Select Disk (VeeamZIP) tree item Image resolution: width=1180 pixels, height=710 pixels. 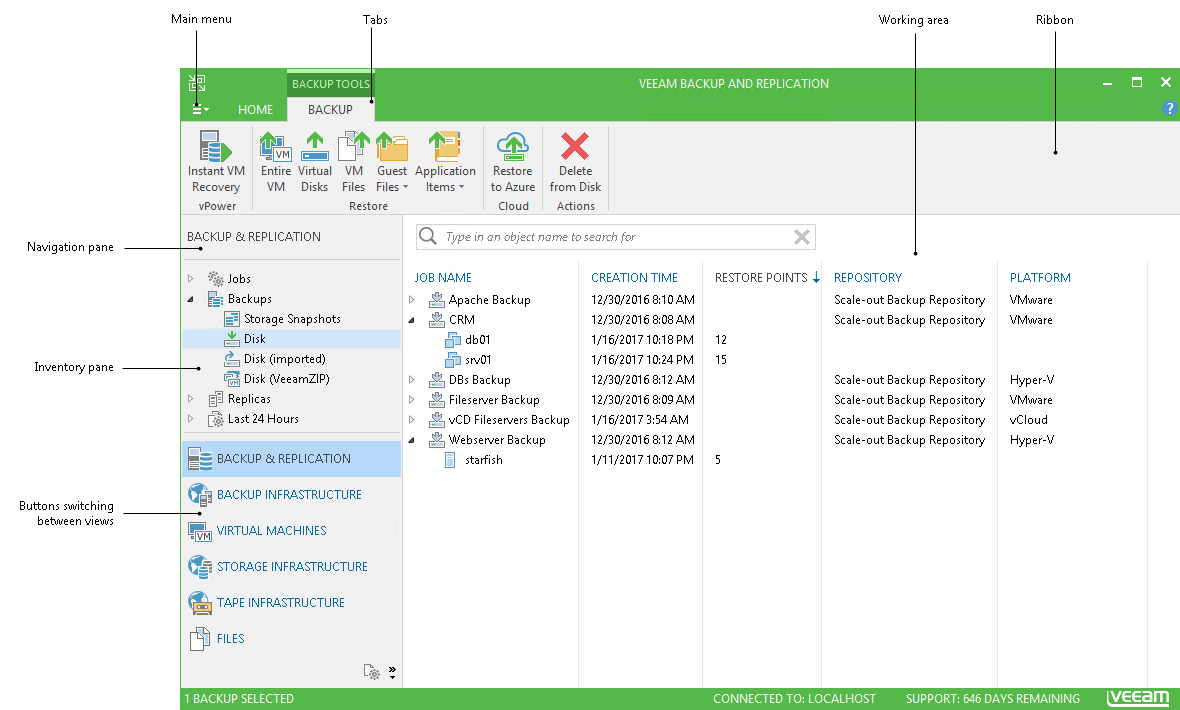click(x=286, y=379)
